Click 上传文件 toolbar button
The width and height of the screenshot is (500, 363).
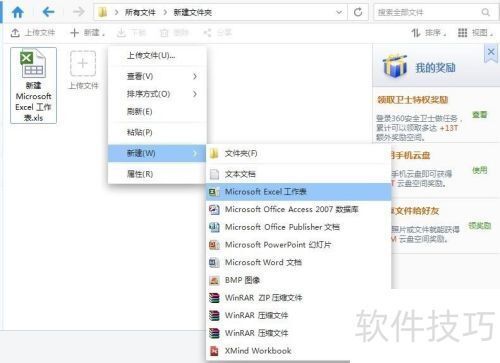click(32, 33)
